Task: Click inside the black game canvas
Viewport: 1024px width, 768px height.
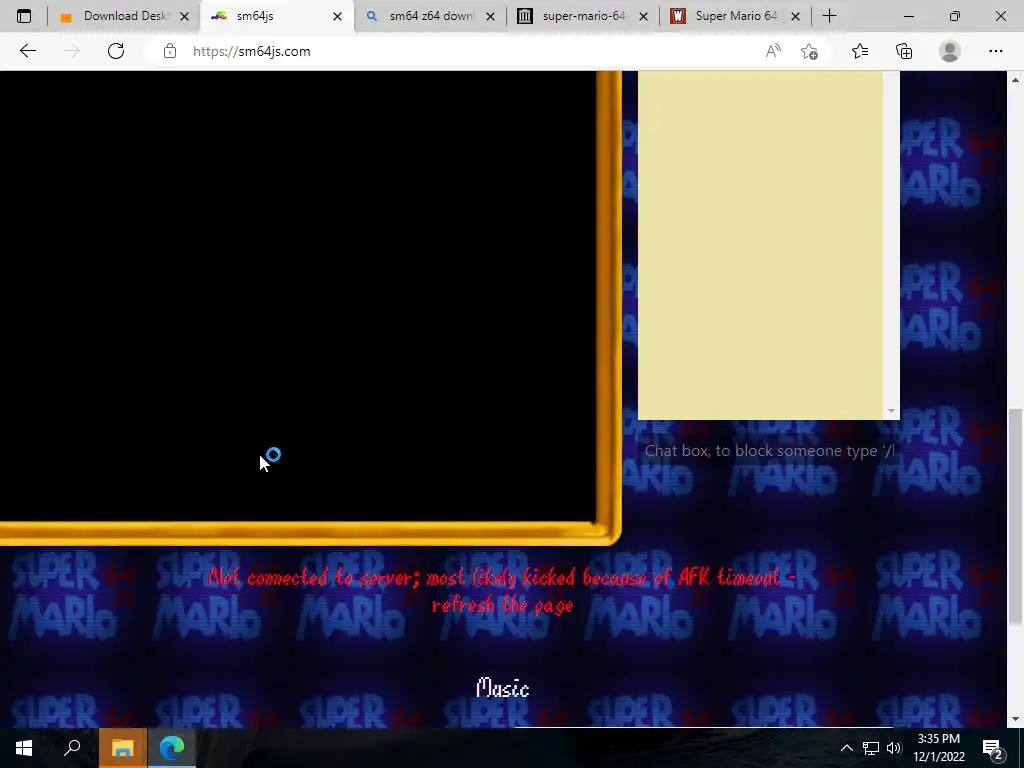Action: point(298,296)
